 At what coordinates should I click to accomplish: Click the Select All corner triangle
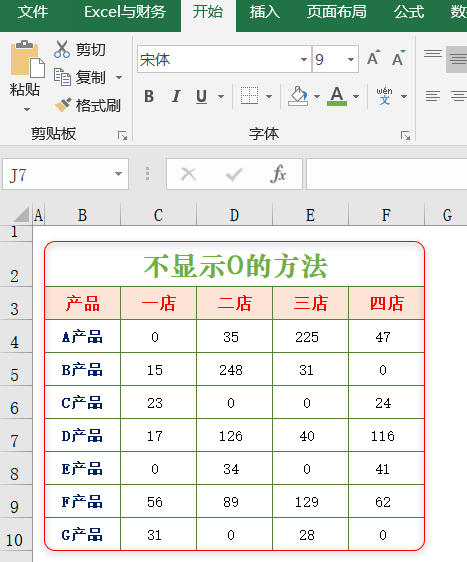pos(22,215)
